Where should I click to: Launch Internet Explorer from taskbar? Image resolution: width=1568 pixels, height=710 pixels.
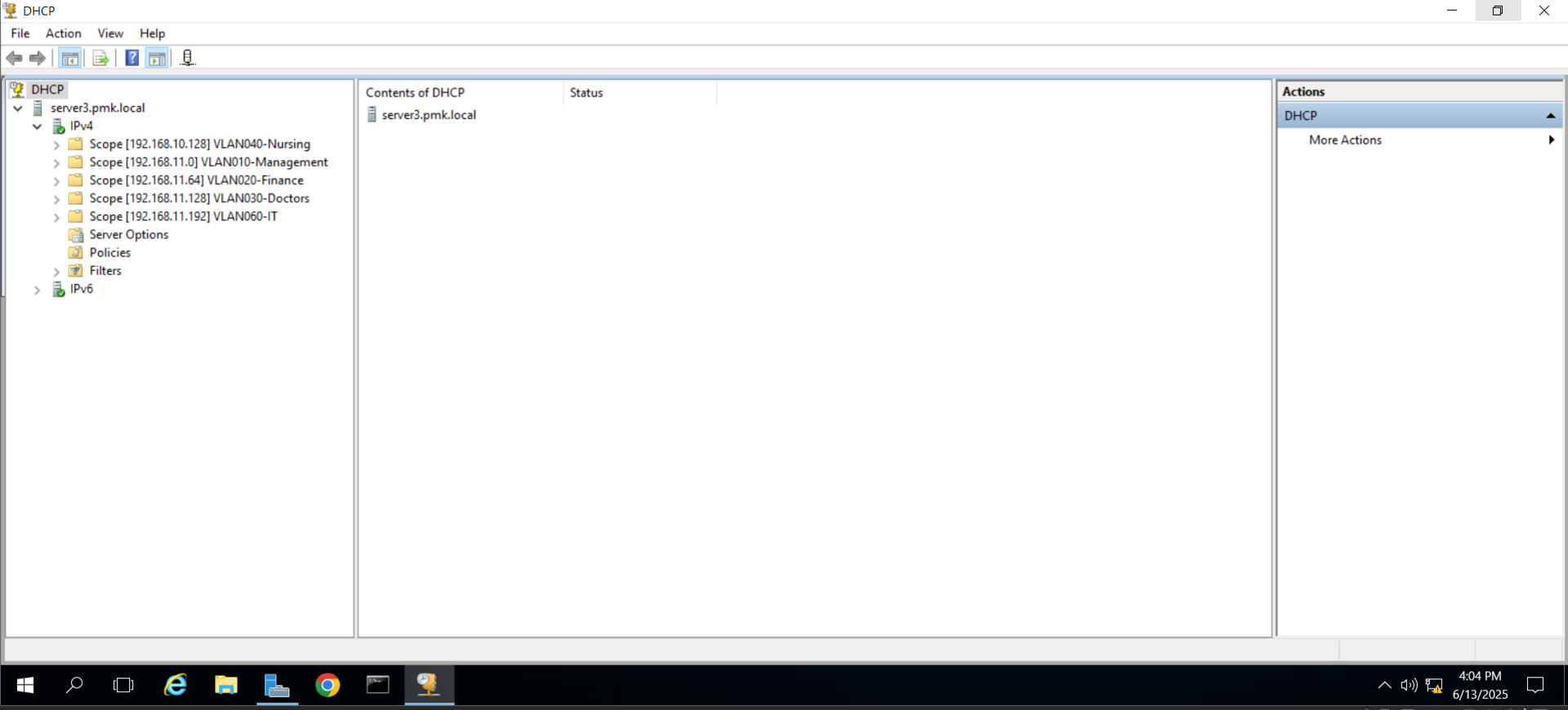[x=176, y=686]
